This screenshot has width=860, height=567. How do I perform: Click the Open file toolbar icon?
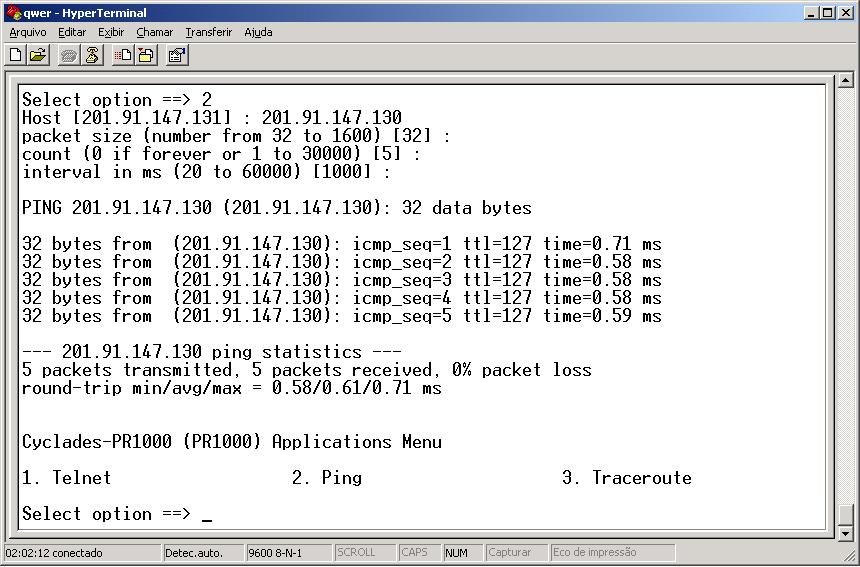pyautogui.click(x=38, y=55)
